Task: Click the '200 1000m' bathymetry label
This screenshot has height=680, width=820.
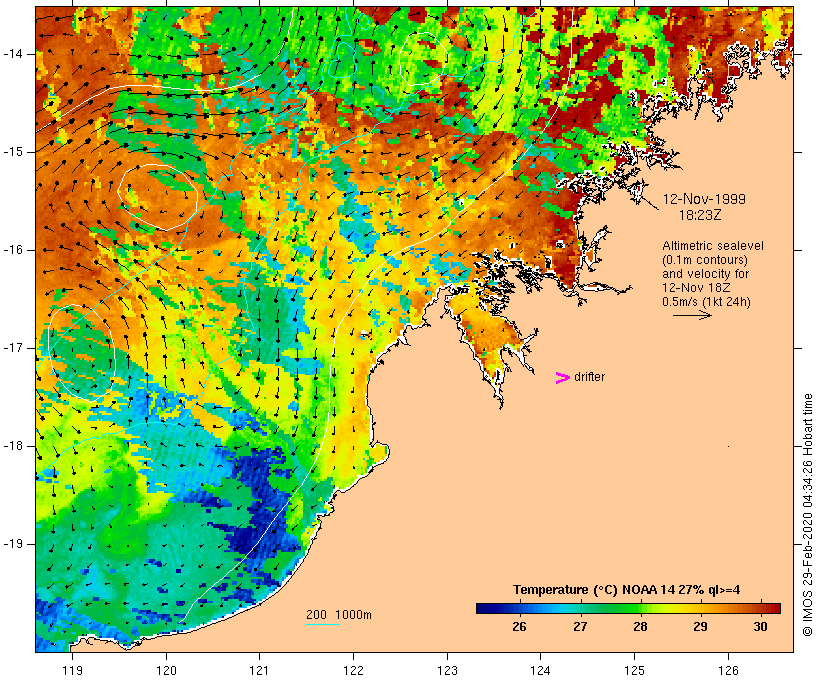Action: (339, 615)
